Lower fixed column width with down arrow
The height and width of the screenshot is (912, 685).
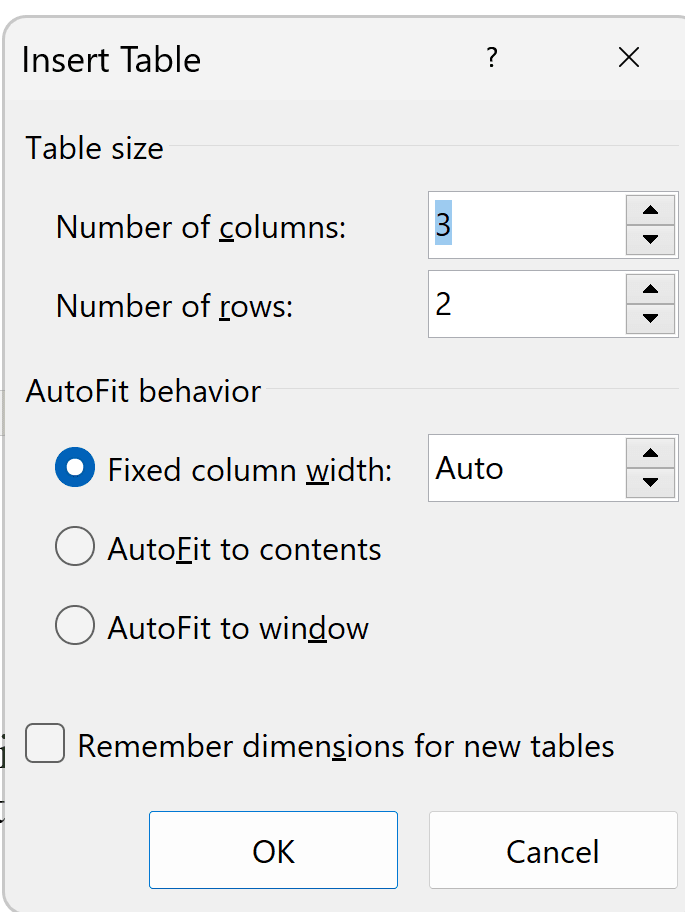[x=650, y=483]
